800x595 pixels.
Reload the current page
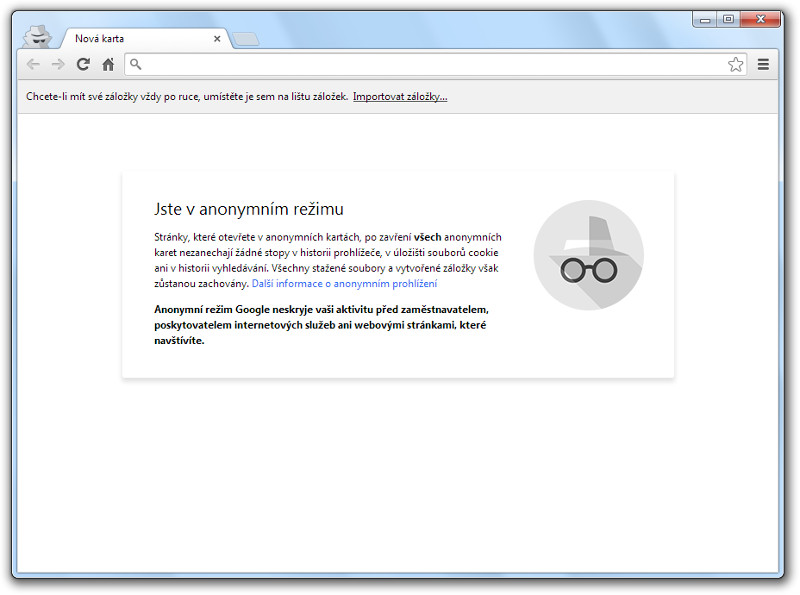coord(83,64)
